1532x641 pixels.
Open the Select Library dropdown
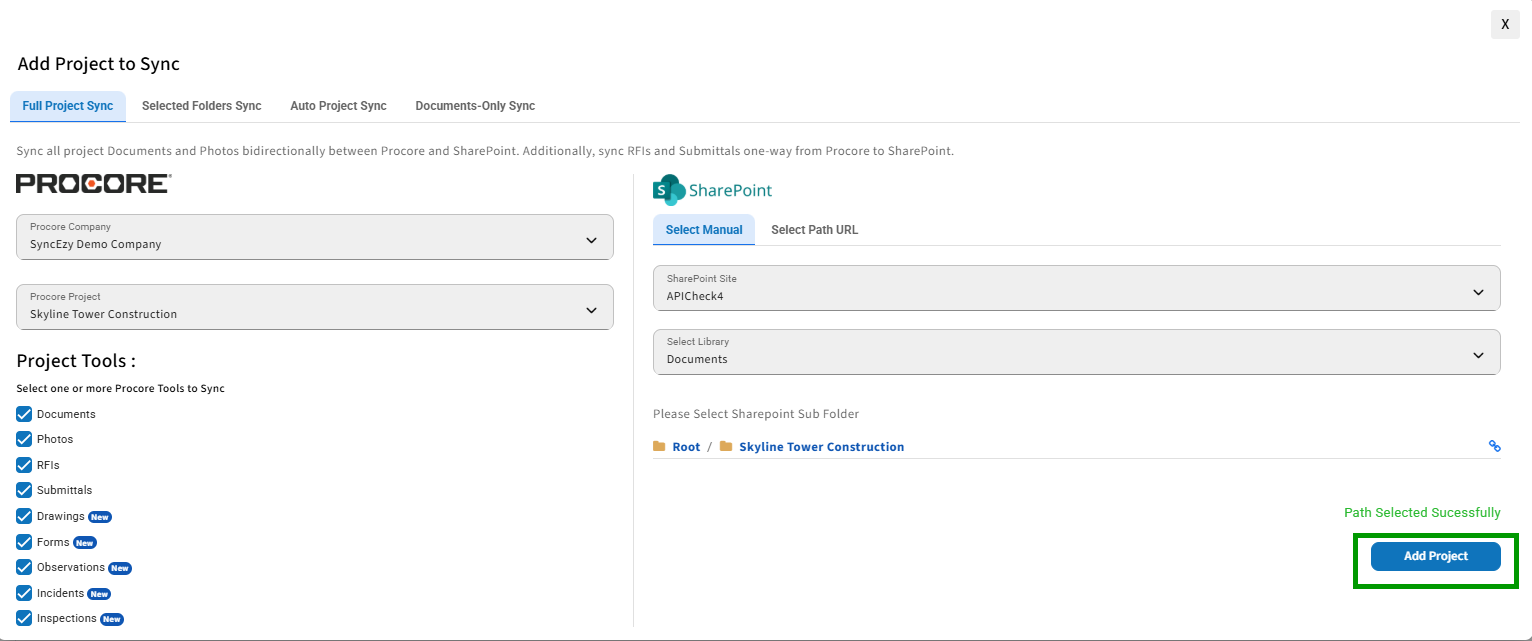click(1076, 352)
